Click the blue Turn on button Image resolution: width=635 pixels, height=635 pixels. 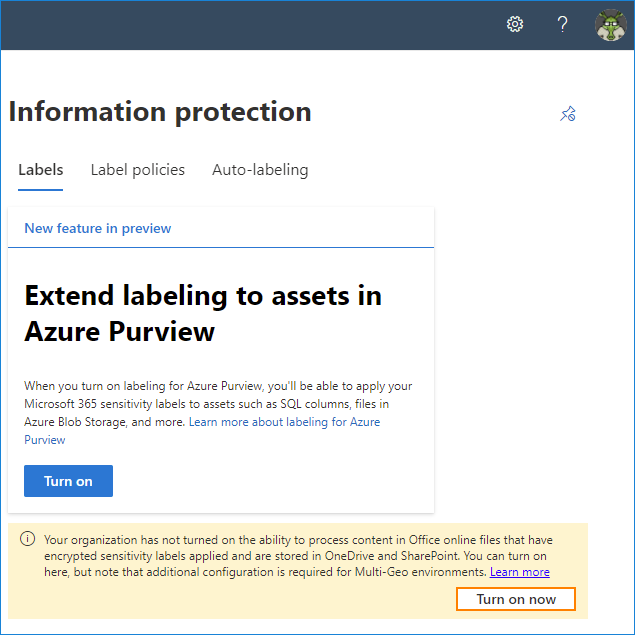pyautogui.click(x=68, y=481)
